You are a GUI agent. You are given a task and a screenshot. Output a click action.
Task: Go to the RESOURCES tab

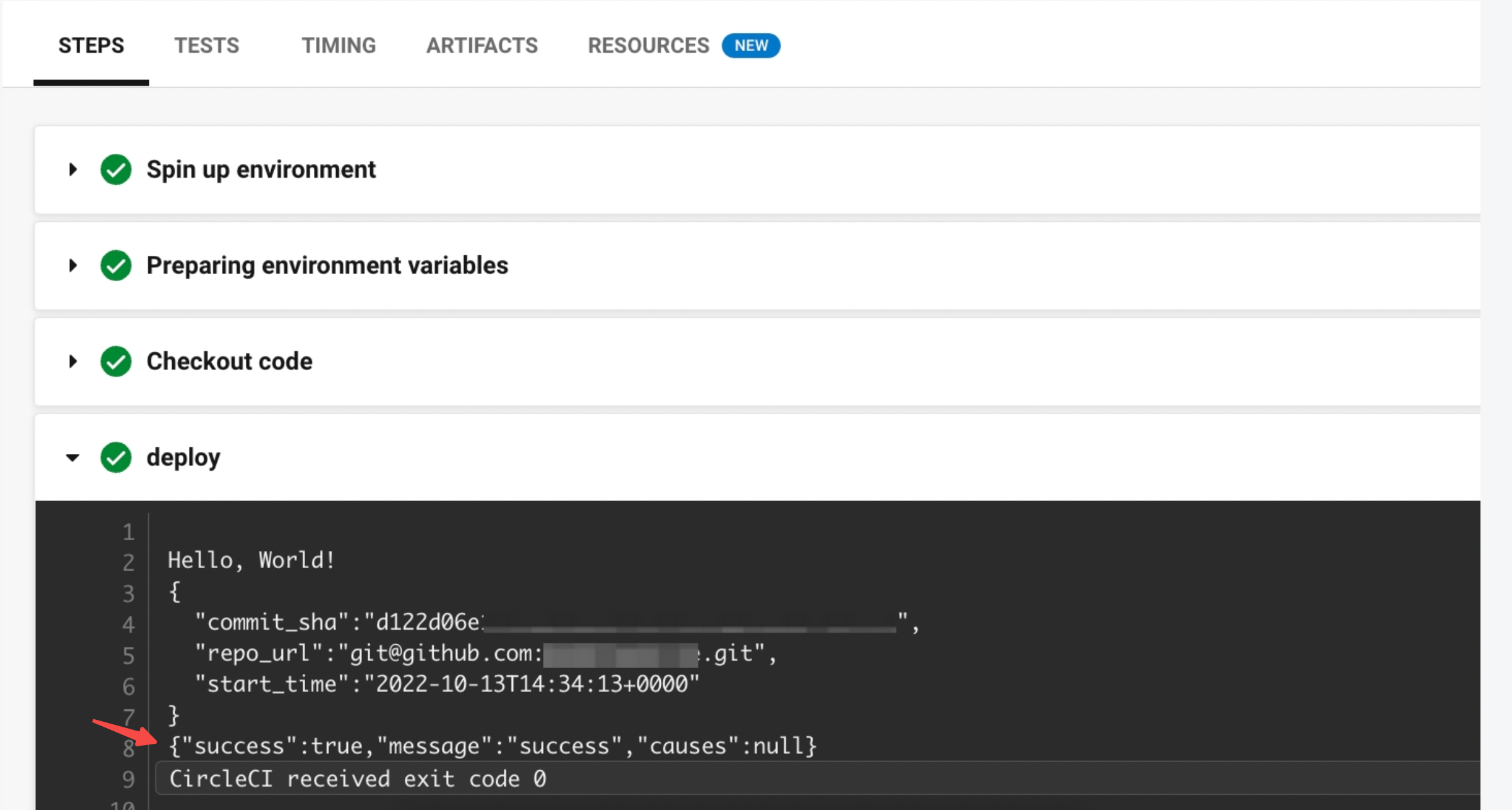click(x=648, y=45)
